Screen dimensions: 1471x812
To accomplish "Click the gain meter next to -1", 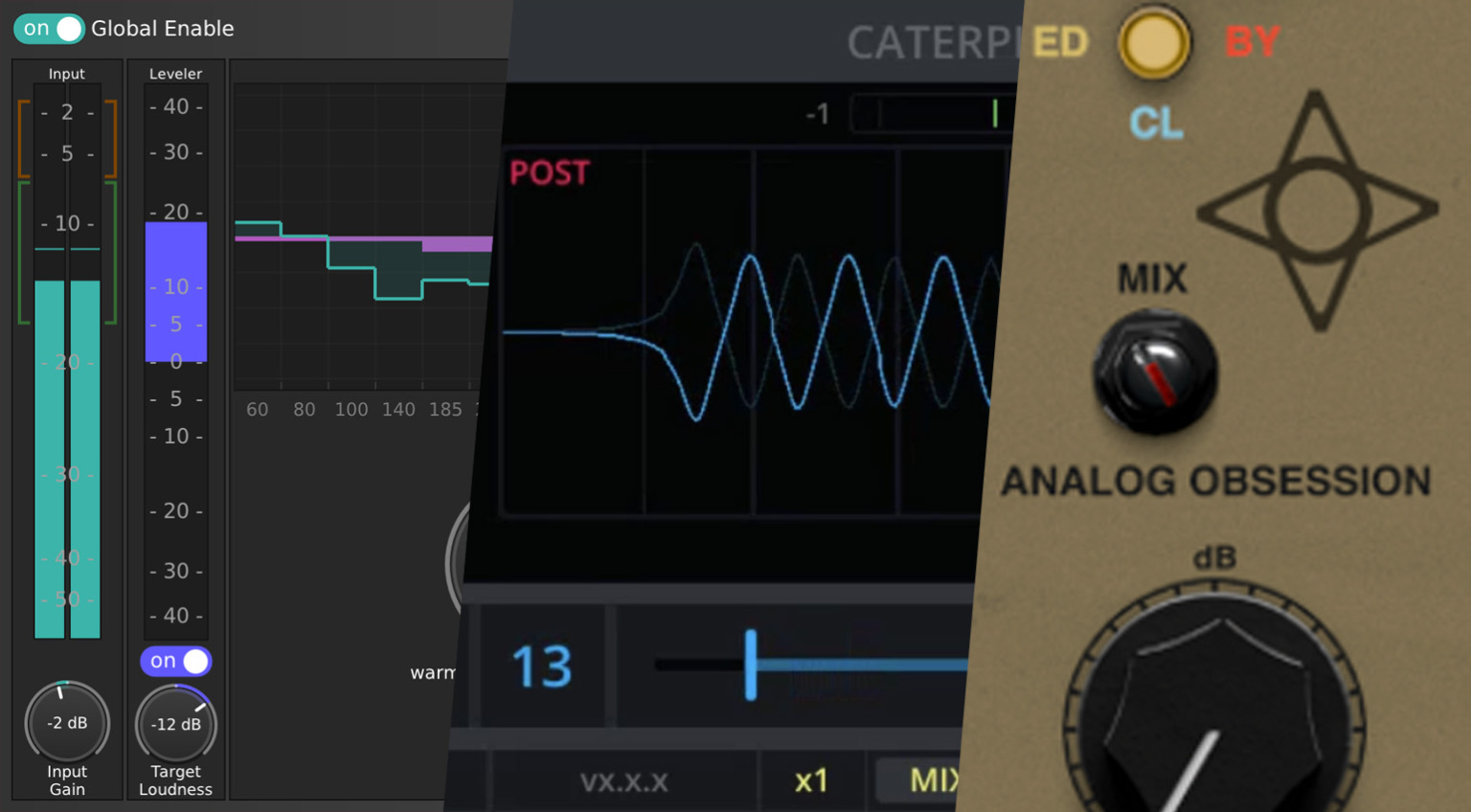I will point(929,114).
